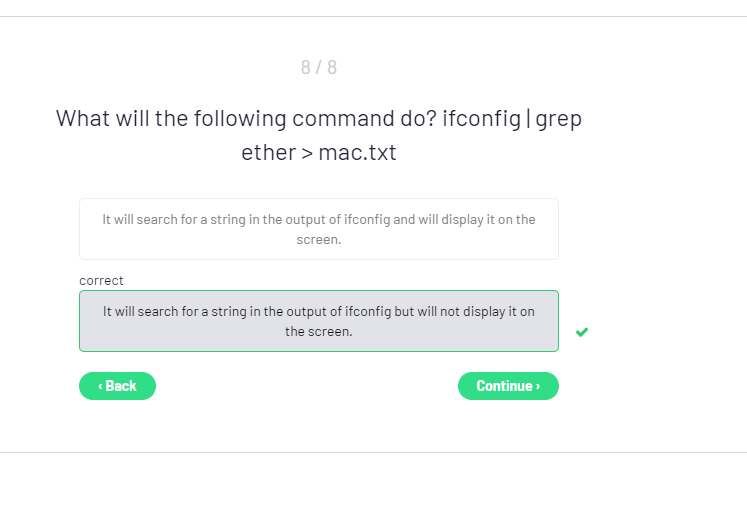Click the green checkmark beside the correct answer
Viewport: 747px width, 506px height.
pos(582,332)
